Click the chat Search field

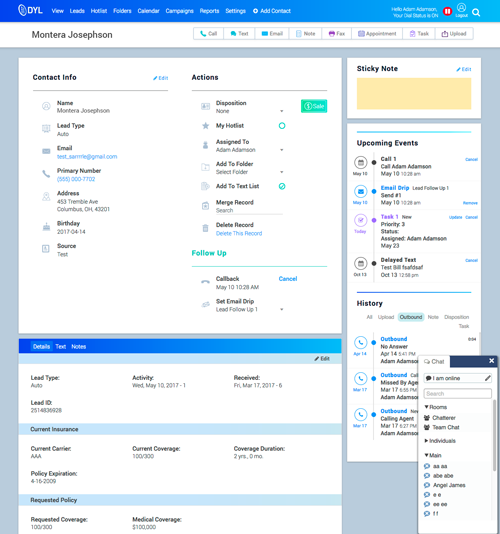click(x=457, y=394)
